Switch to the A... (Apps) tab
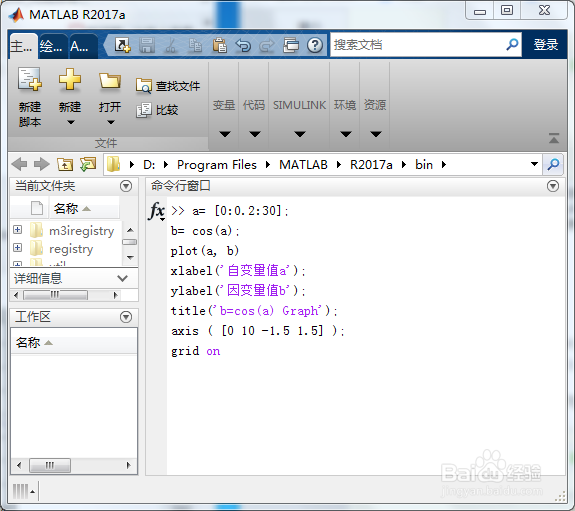 (x=83, y=47)
